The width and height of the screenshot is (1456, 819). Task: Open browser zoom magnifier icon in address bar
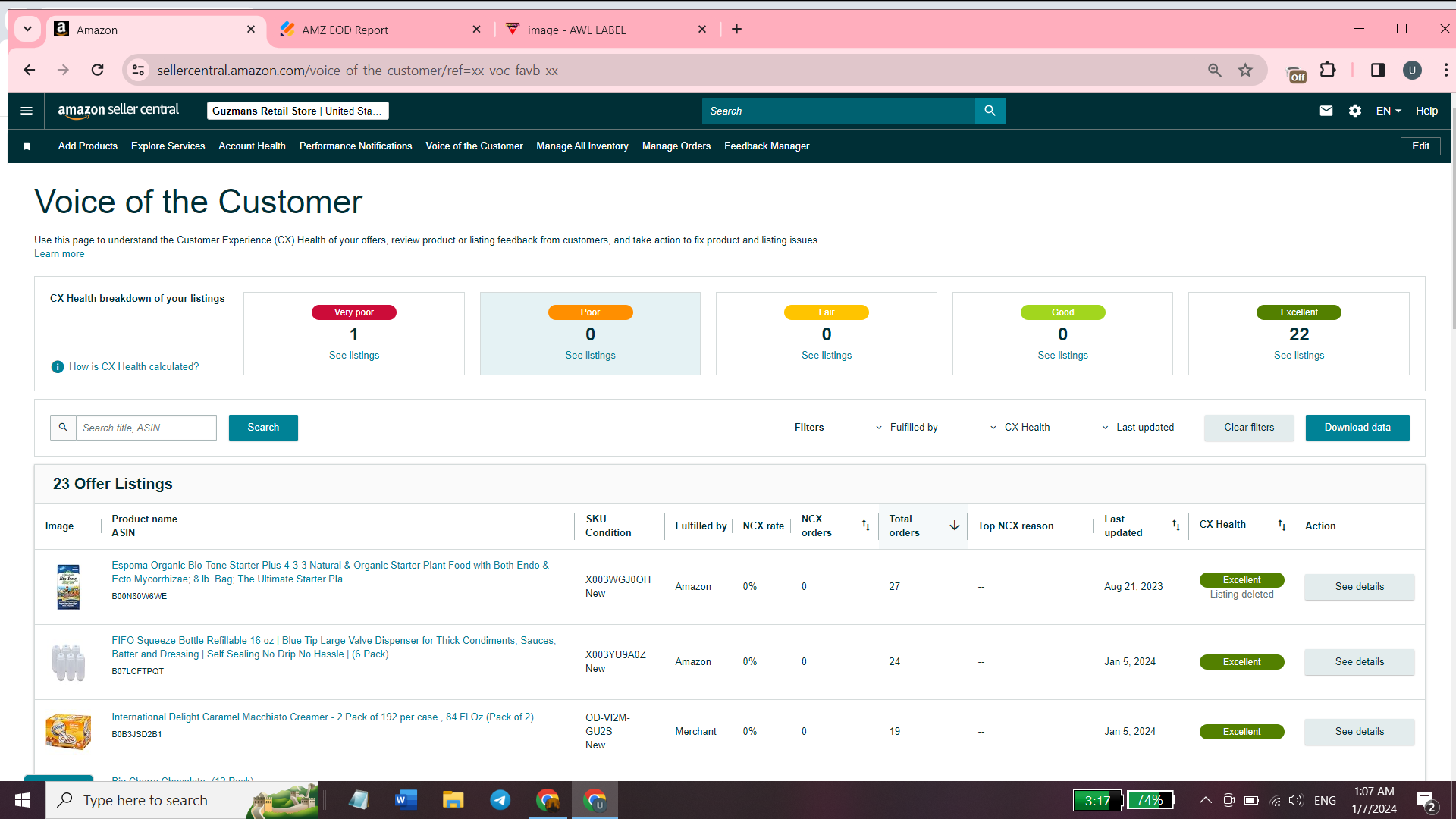coord(1214,71)
